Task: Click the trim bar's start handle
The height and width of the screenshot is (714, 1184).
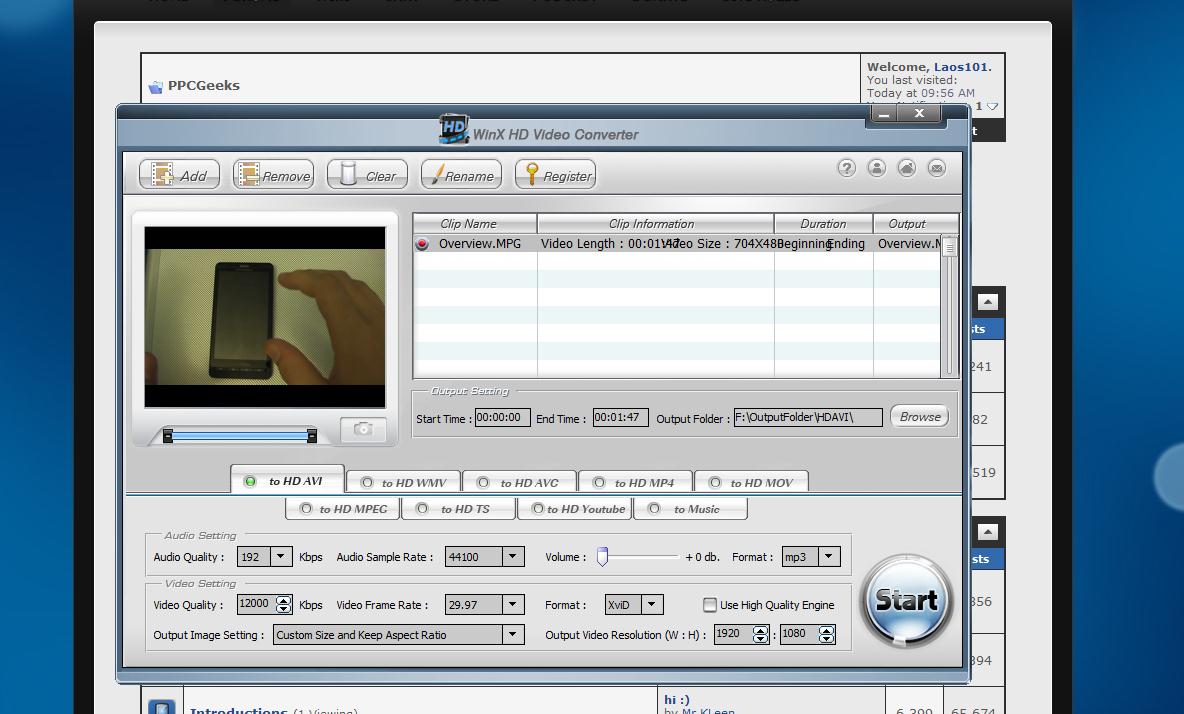Action: tap(168, 435)
